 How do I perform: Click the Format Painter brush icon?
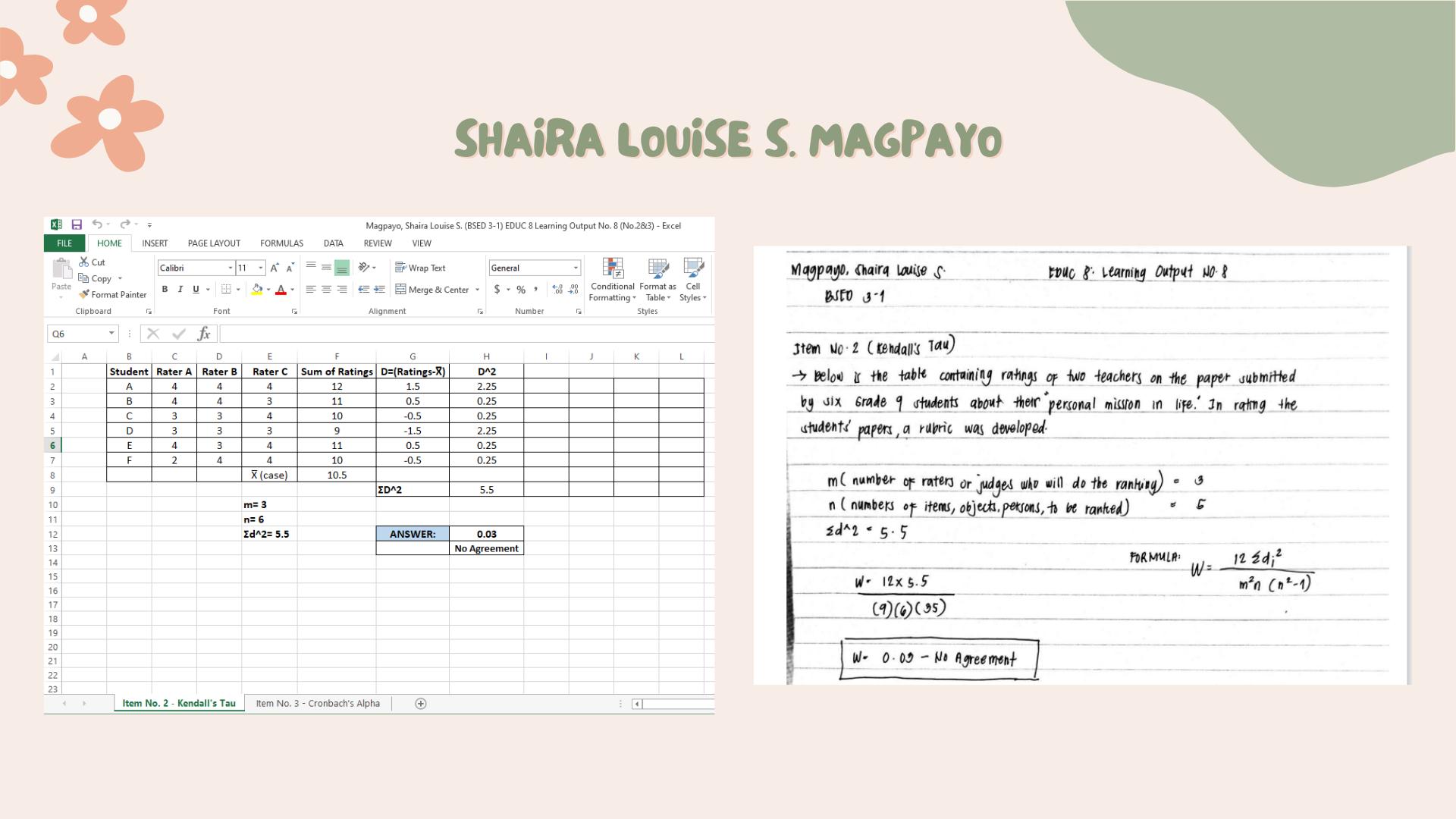[x=84, y=294]
